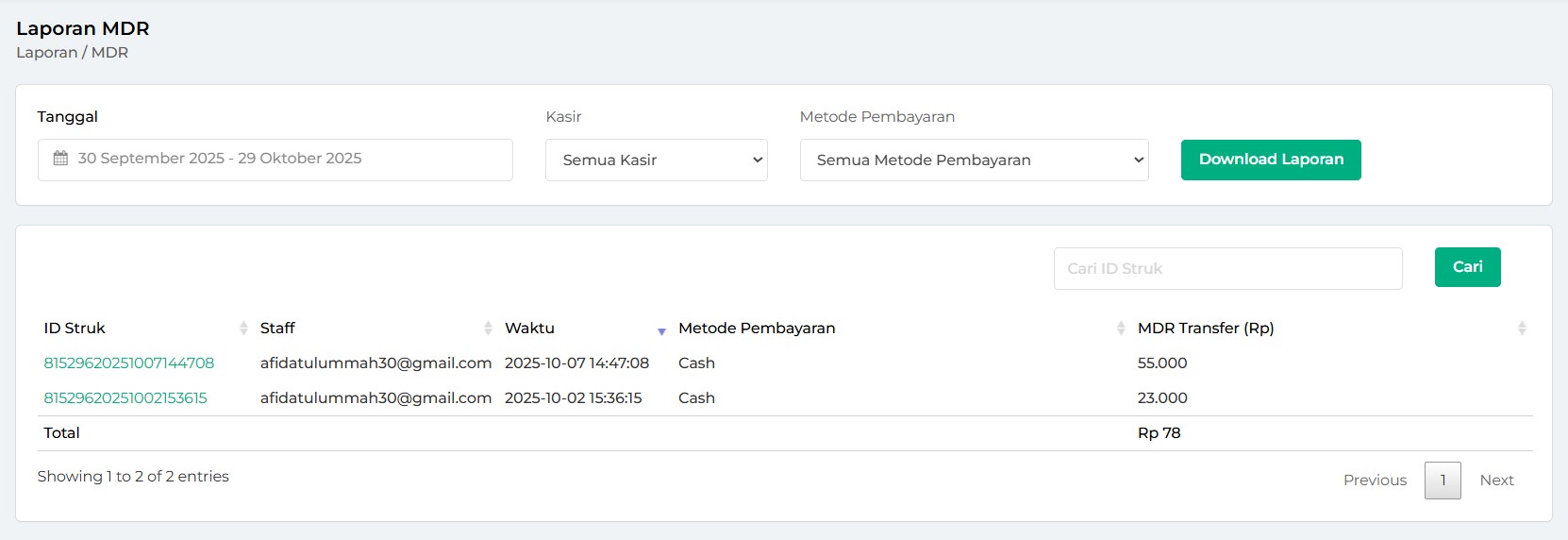The width and height of the screenshot is (1568, 540).
Task: Click the calendar icon in Tanggal field
Action: (x=60, y=159)
